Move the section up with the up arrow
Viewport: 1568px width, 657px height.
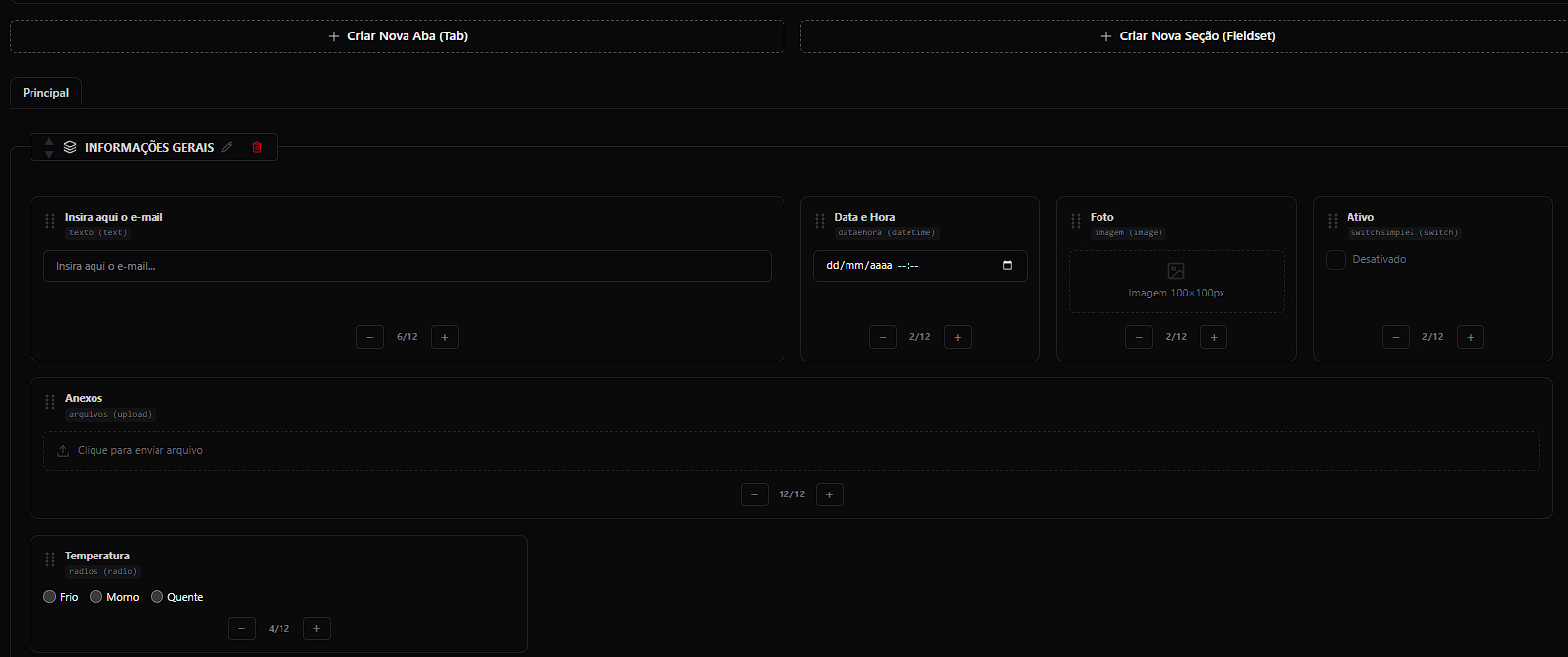[x=49, y=141]
